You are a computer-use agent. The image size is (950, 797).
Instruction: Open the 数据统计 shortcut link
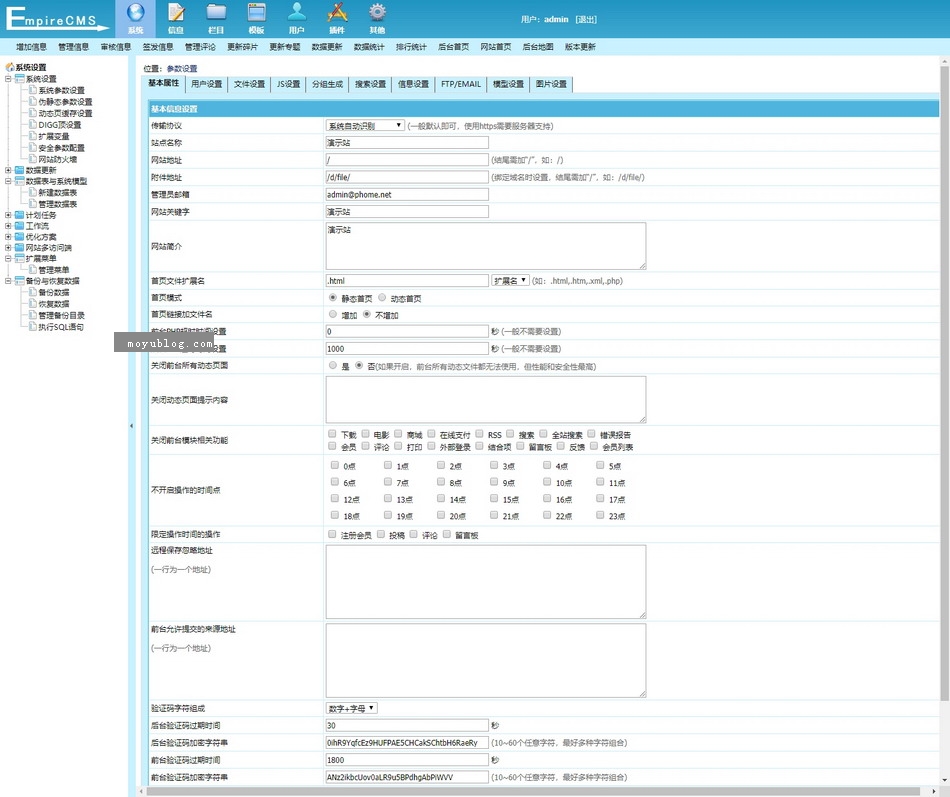[370, 47]
